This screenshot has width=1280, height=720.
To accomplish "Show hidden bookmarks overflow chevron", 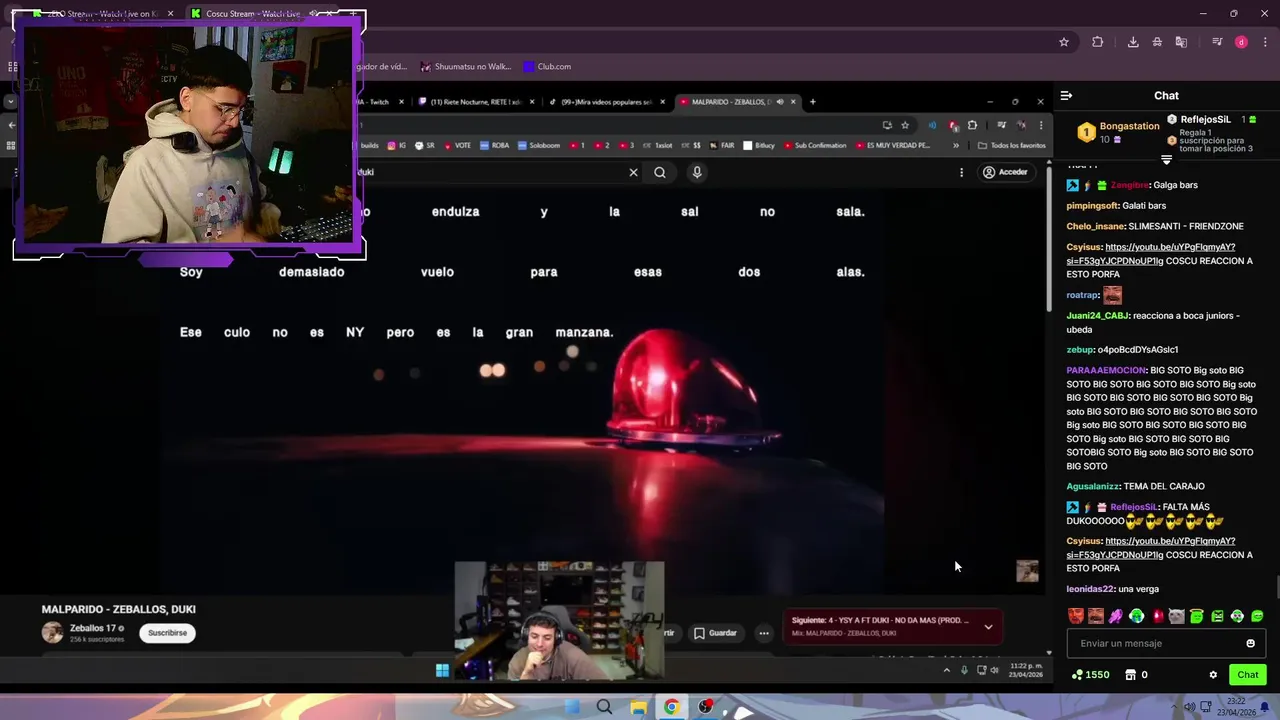I will (x=955, y=145).
